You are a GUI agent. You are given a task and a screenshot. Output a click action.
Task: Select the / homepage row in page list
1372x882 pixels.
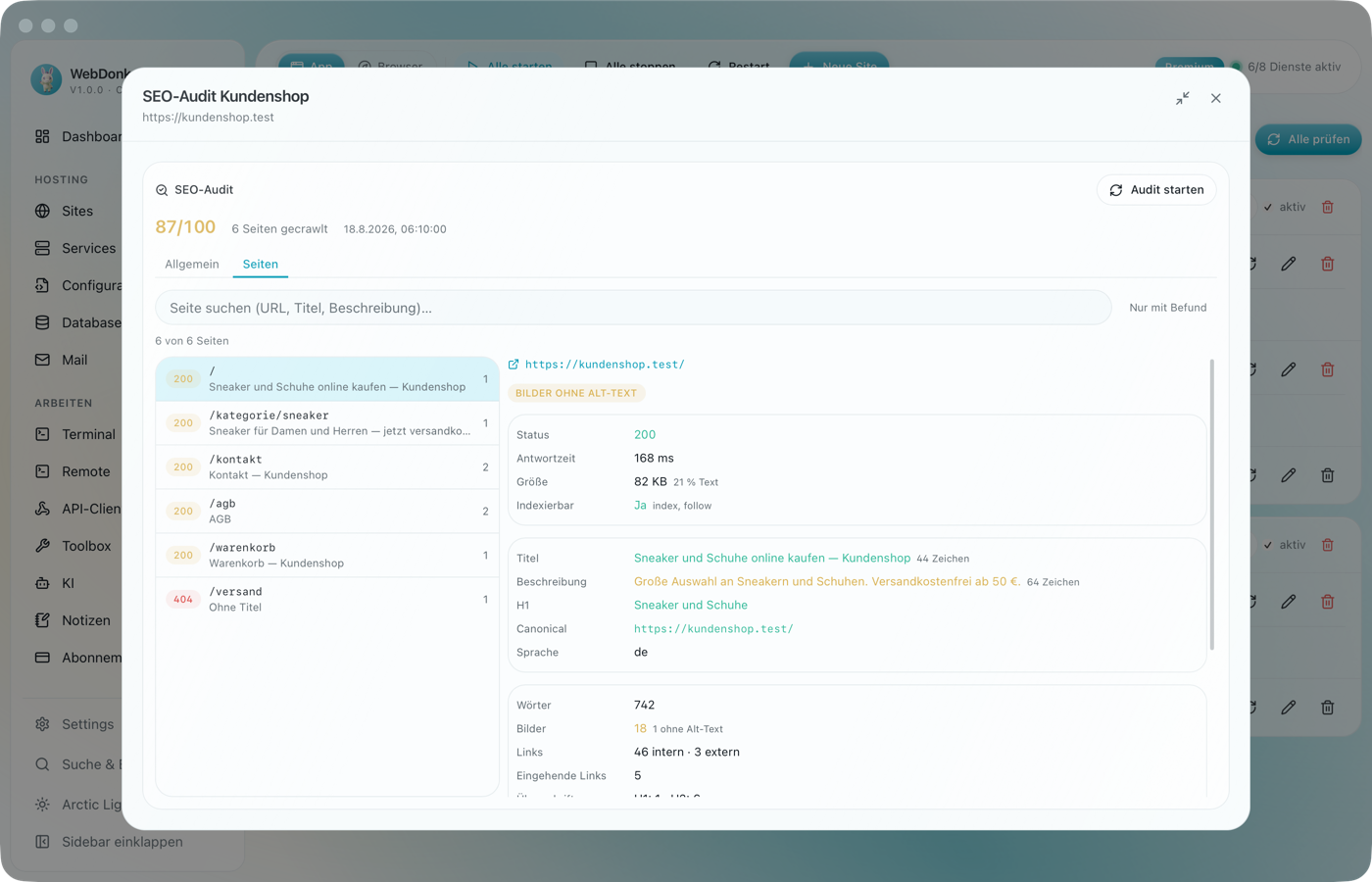point(327,379)
